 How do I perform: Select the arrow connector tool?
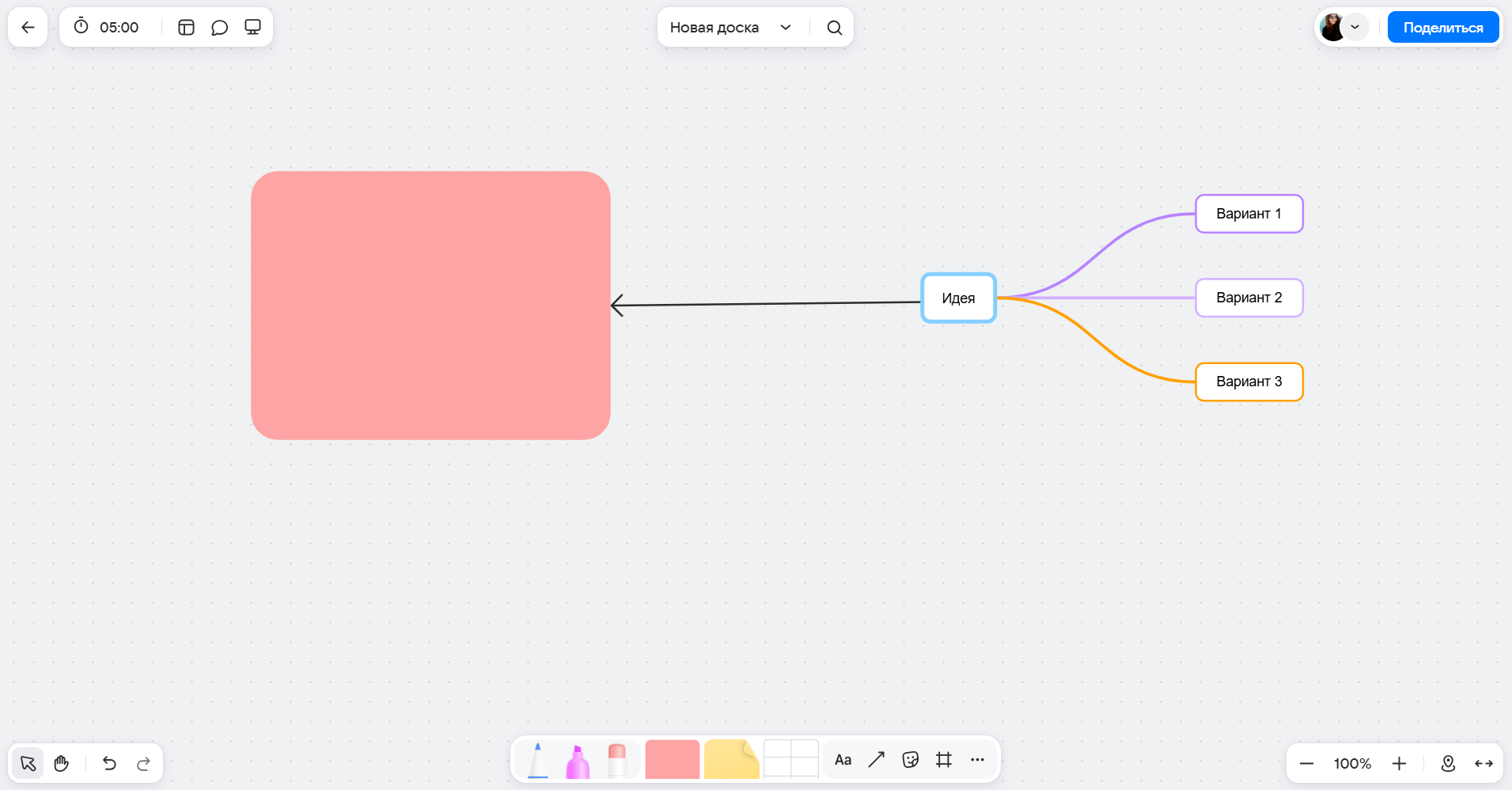coord(877,760)
